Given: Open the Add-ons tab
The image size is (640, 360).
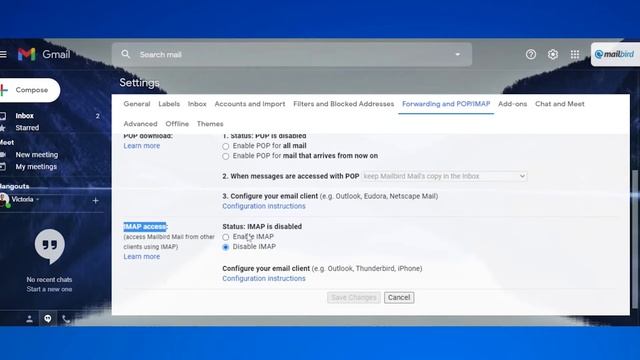Looking at the screenshot, I should 513,104.
